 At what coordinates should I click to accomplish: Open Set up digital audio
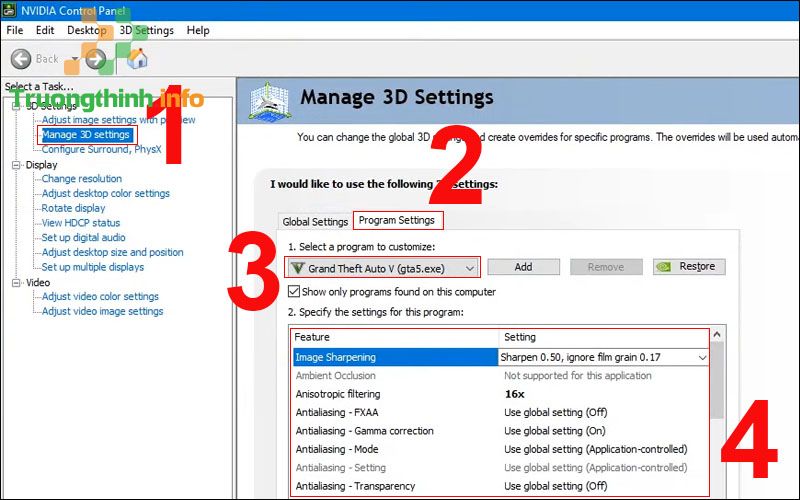(x=83, y=237)
